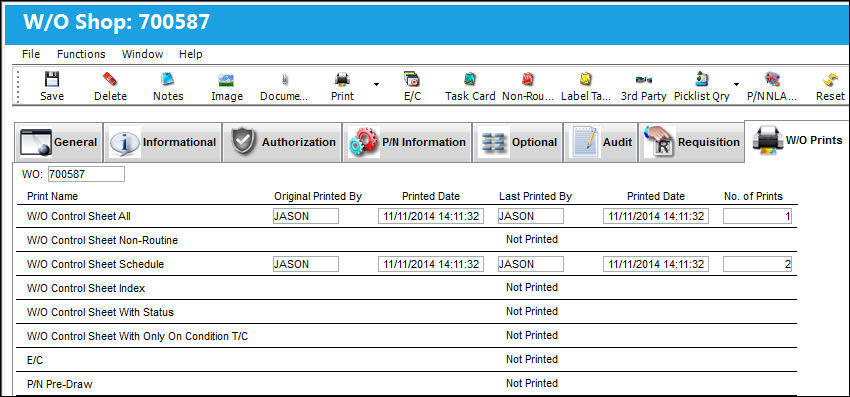
Task: Switch to the Audit tab
Action: pos(601,143)
